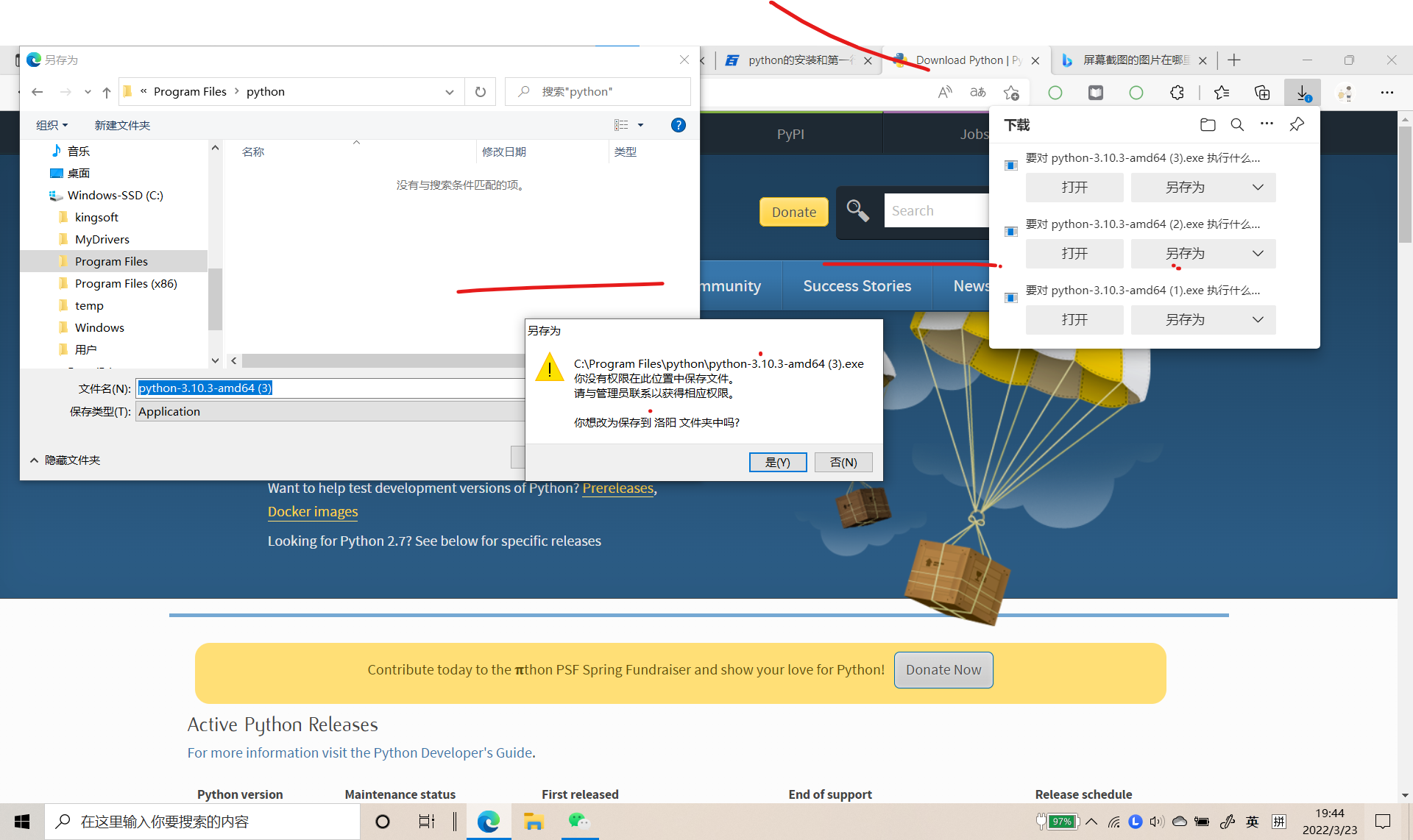
Task: Expand 另存为 dropdown for python-3.10.3-amd64 (3)
Action: click(x=1258, y=188)
